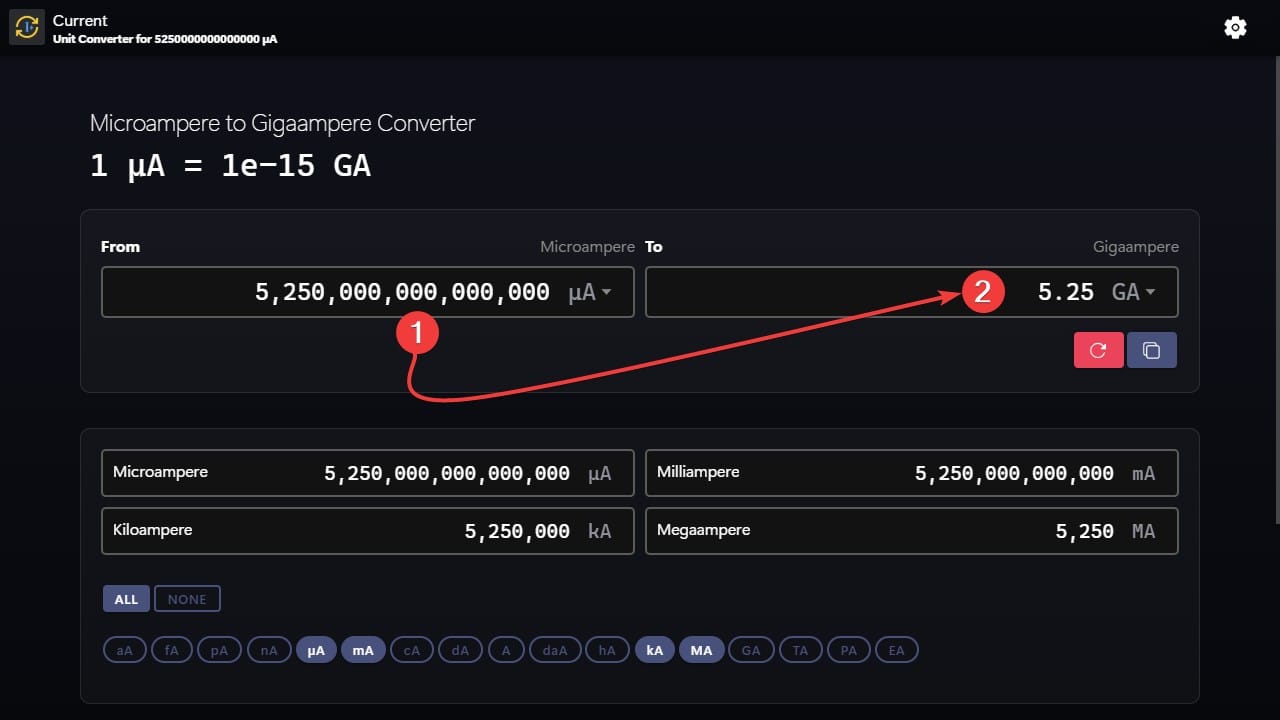The height and width of the screenshot is (720, 1280).
Task: Enable the EA unit chip
Action: (896, 649)
